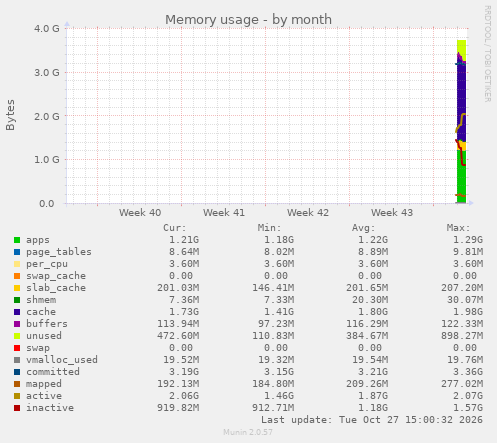
Task: Click the apps current value 1.21G
Action: [x=184, y=240]
